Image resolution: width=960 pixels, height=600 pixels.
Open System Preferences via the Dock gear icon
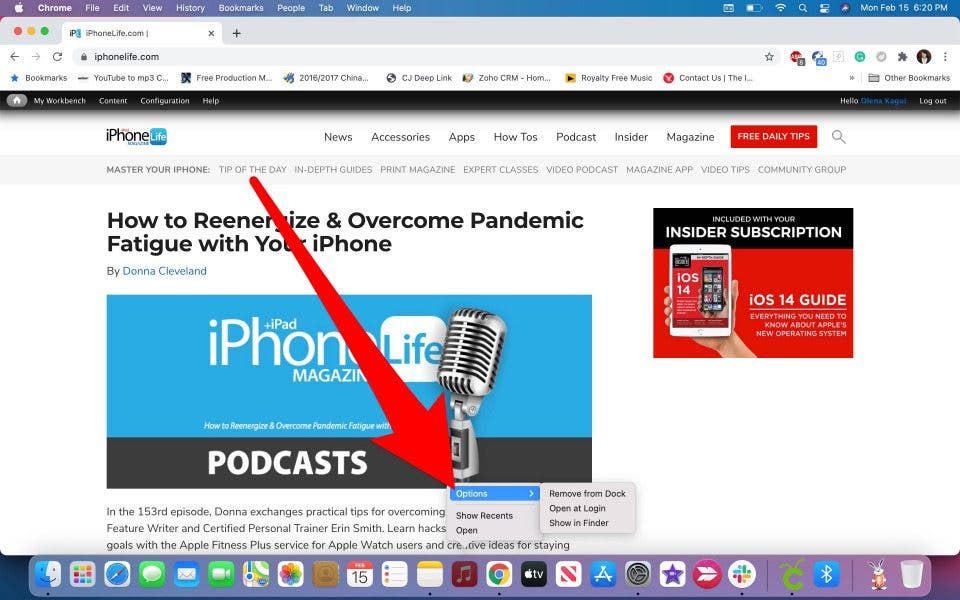[637, 575]
